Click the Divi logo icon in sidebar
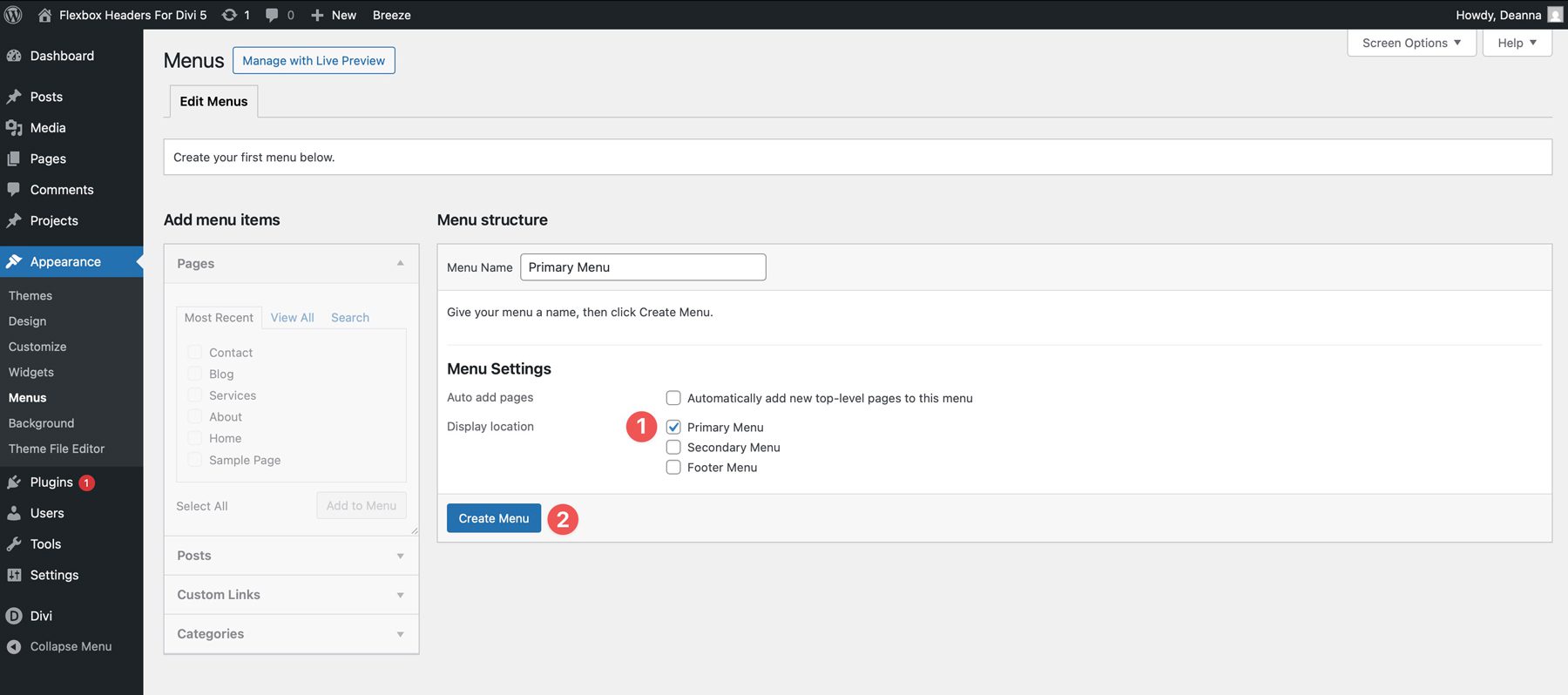1568x695 pixels. [x=14, y=616]
